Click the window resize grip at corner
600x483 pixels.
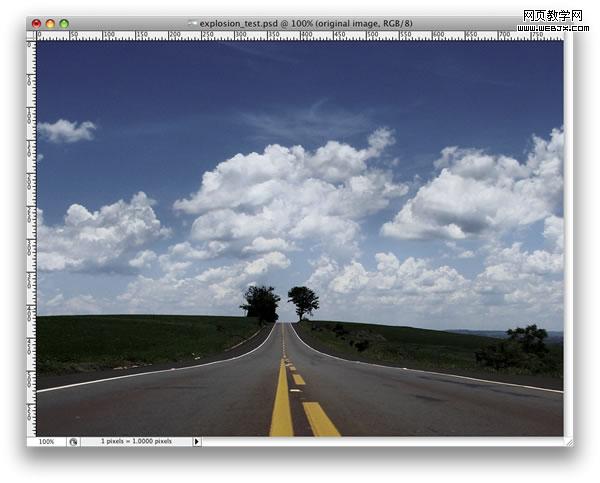[x=570, y=442]
